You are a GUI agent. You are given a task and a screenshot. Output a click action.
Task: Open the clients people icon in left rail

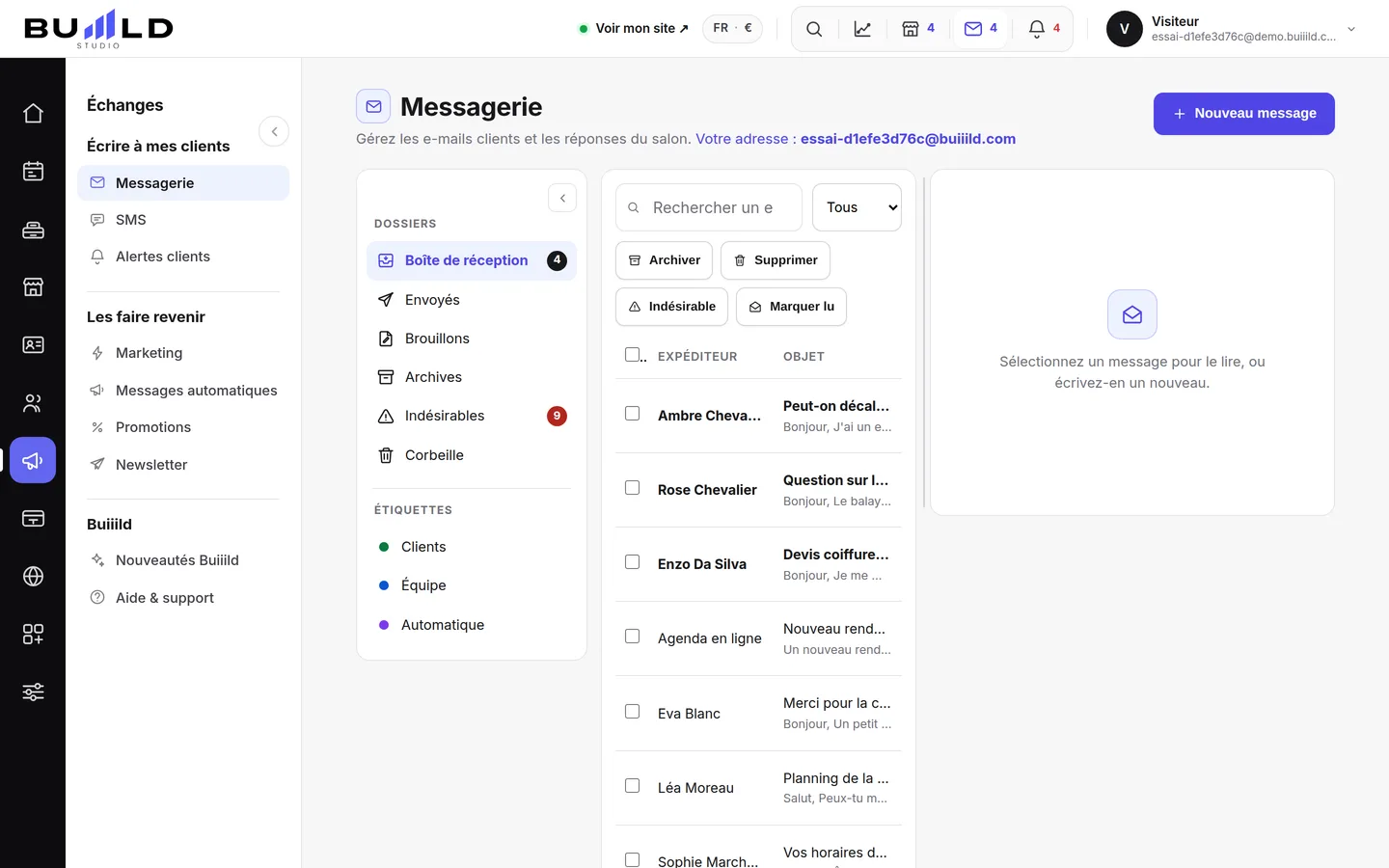click(33, 403)
